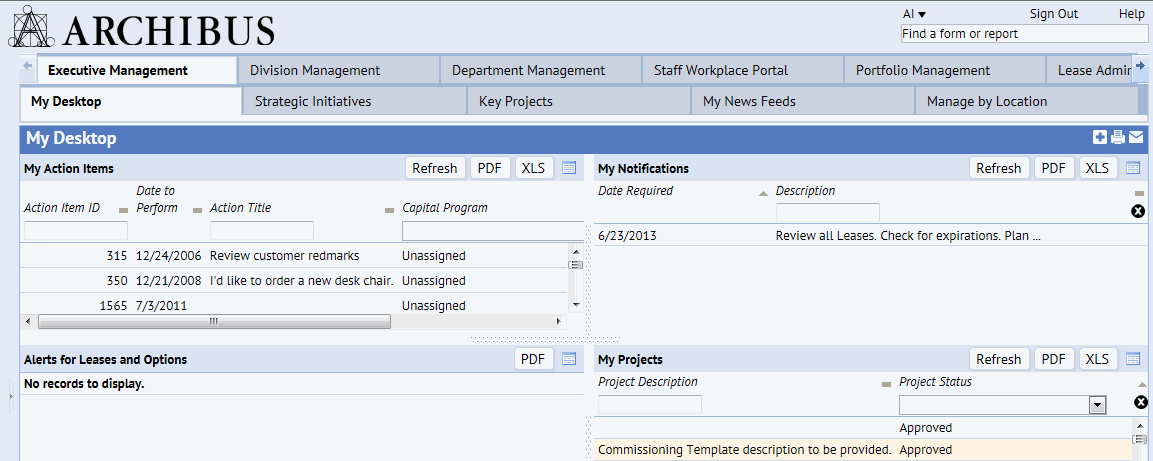The height and width of the screenshot is (461, 1153).
Task: Click horizontal scrollbar in My Action Items
Action: [214, 321]
